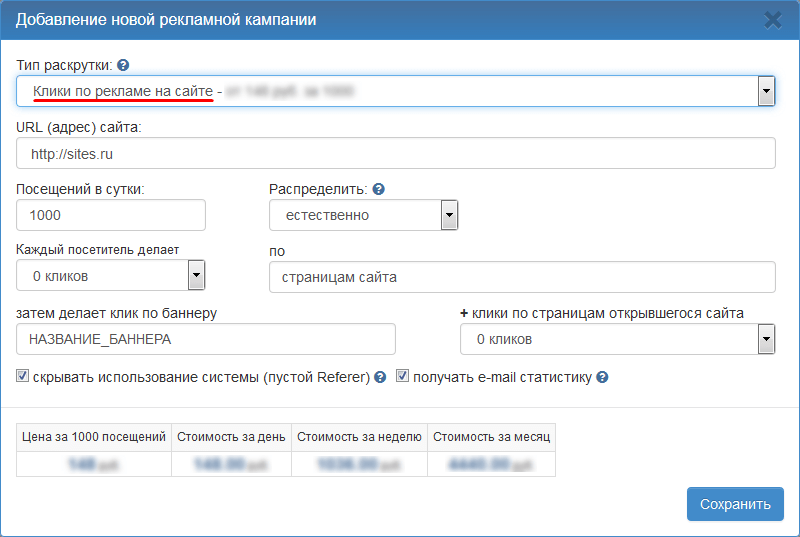Expand the Распределить dropdown showing естественно
This screenshot has width=800, height=537.
coord(449,215)
